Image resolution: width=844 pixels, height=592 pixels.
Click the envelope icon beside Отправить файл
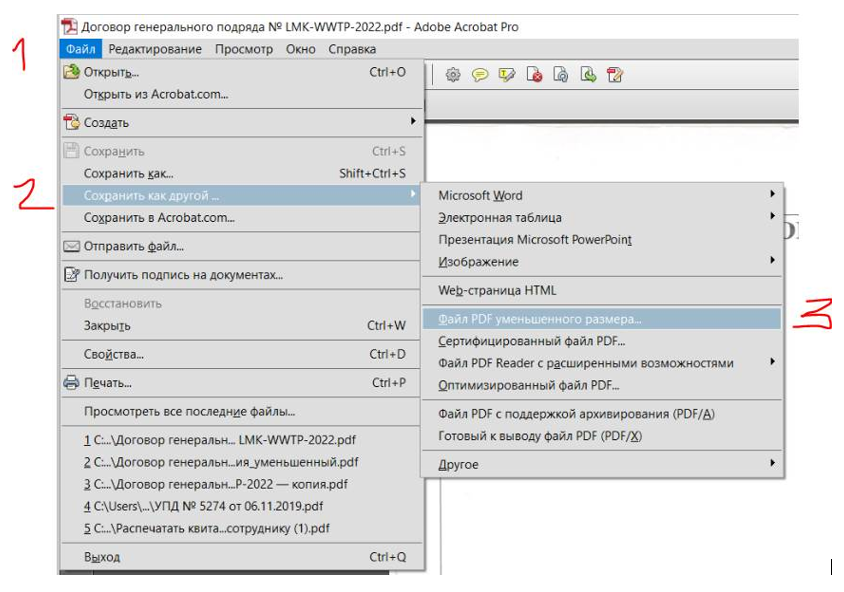click(71, 246)
